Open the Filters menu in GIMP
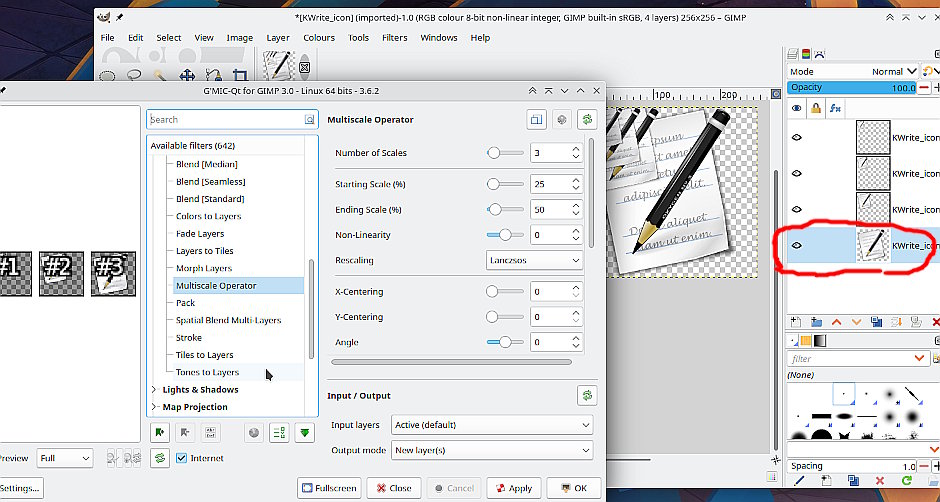The width and height of the screenshot is (940, 502). (394, 38)
